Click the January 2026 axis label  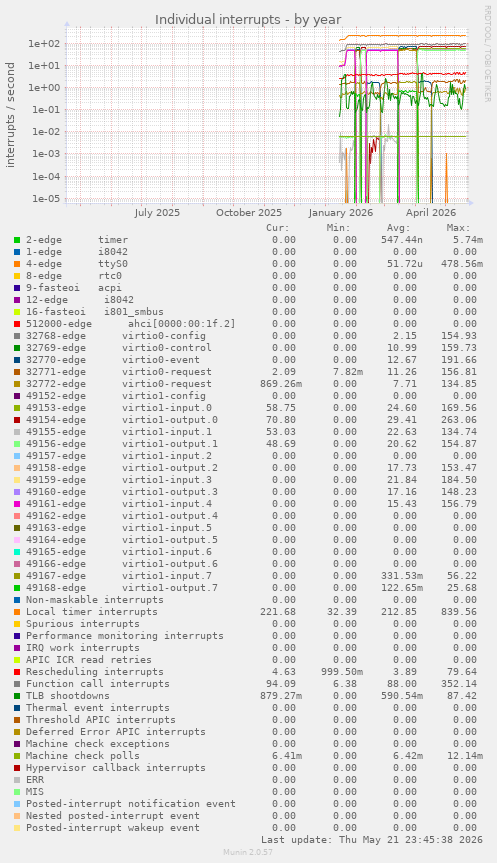click(x=341, y=213)
